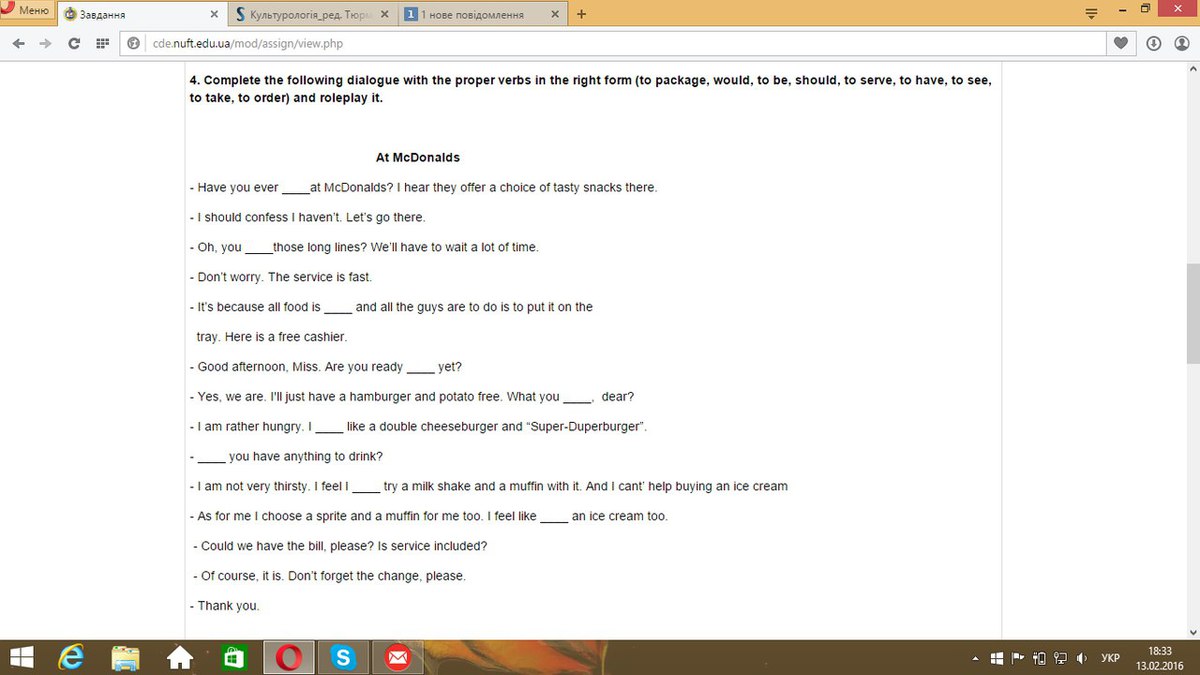Screen dimensions: 1200x675
Task: Click the task 4 instruction paragraph
Action: tap(590, 89)
